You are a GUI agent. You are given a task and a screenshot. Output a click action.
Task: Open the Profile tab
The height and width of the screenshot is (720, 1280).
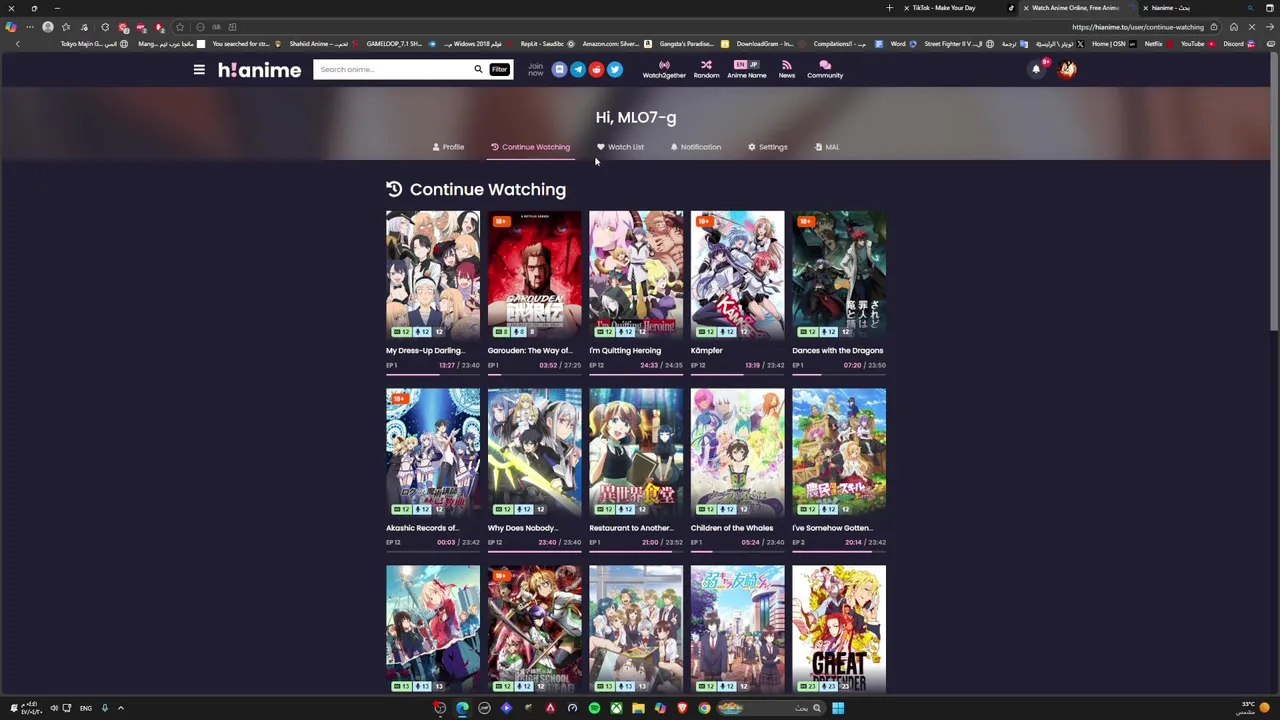click(x=448, y=147)
